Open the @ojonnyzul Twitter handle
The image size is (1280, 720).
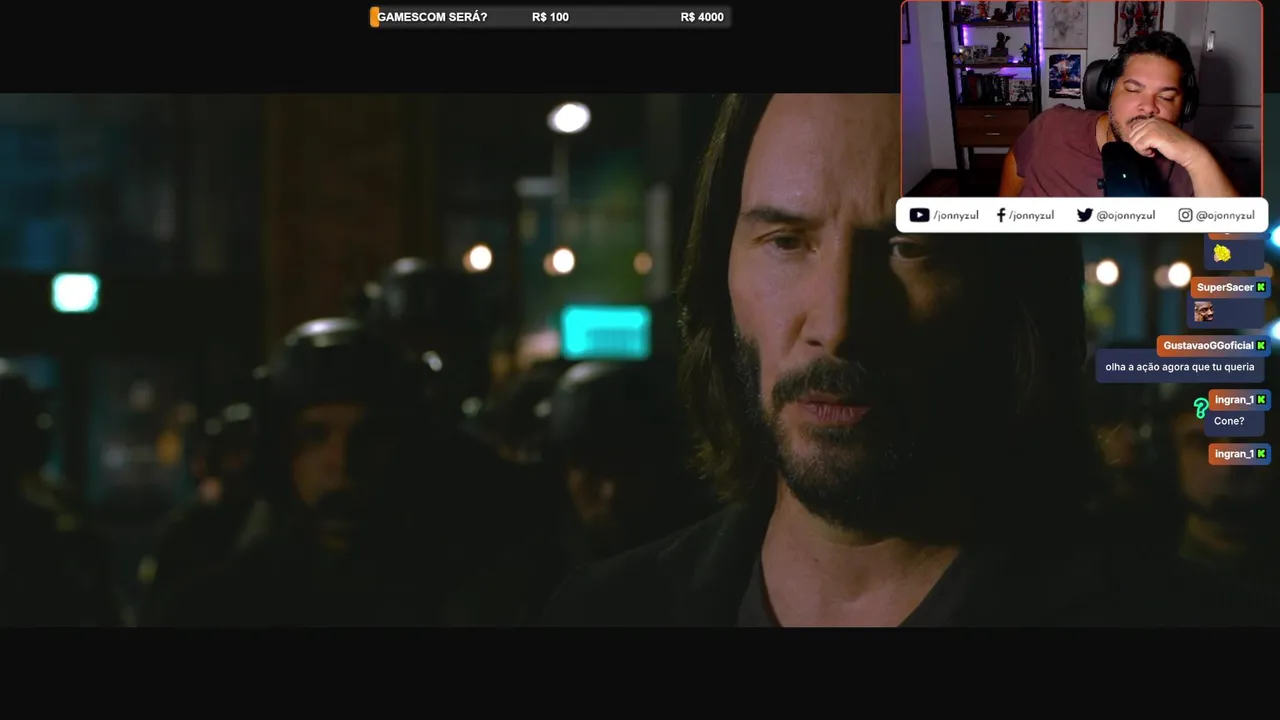(x=1126, y=215)
